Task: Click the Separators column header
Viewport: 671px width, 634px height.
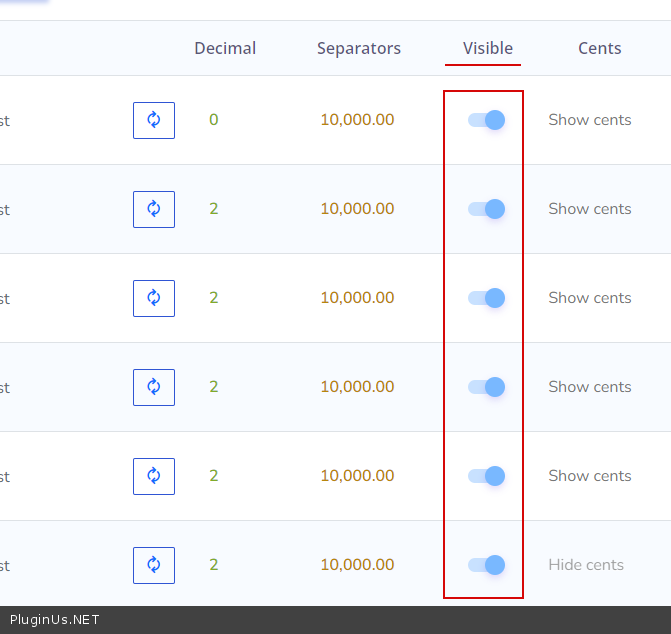Action: tap(359, 48)
